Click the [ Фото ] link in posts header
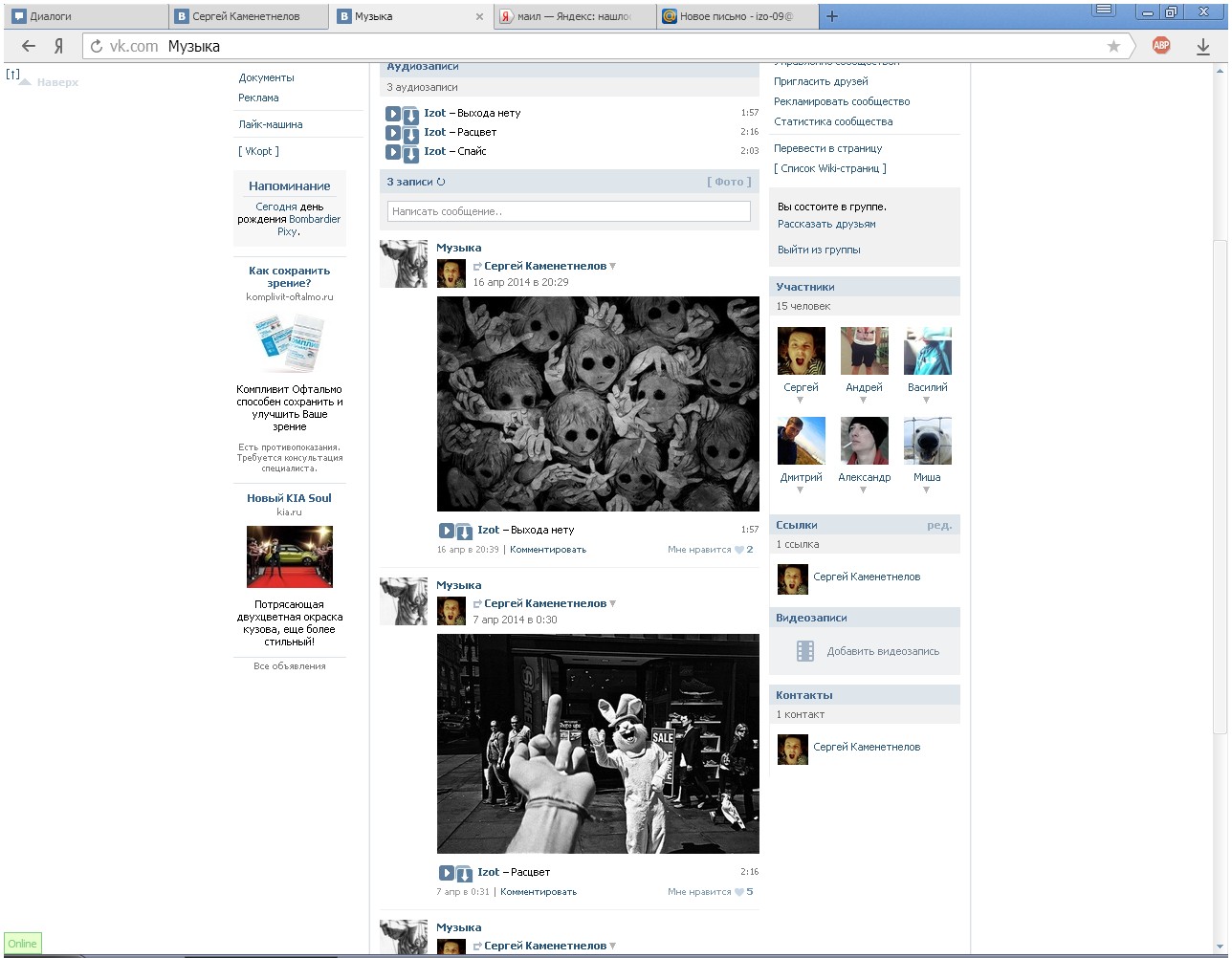Image resolution: width=1232 pixels, height=958 pixels. [729, 182]
